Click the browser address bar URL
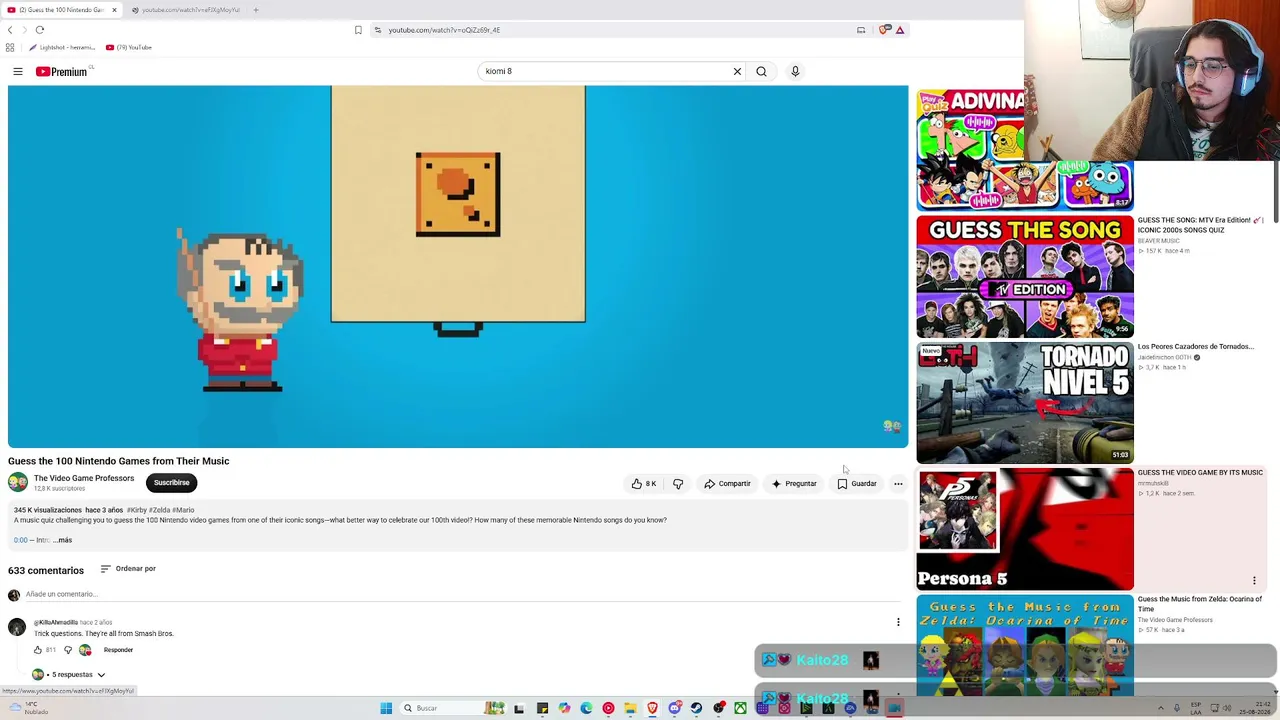Viewport: 1280px width, 720px height. [444, 30]
